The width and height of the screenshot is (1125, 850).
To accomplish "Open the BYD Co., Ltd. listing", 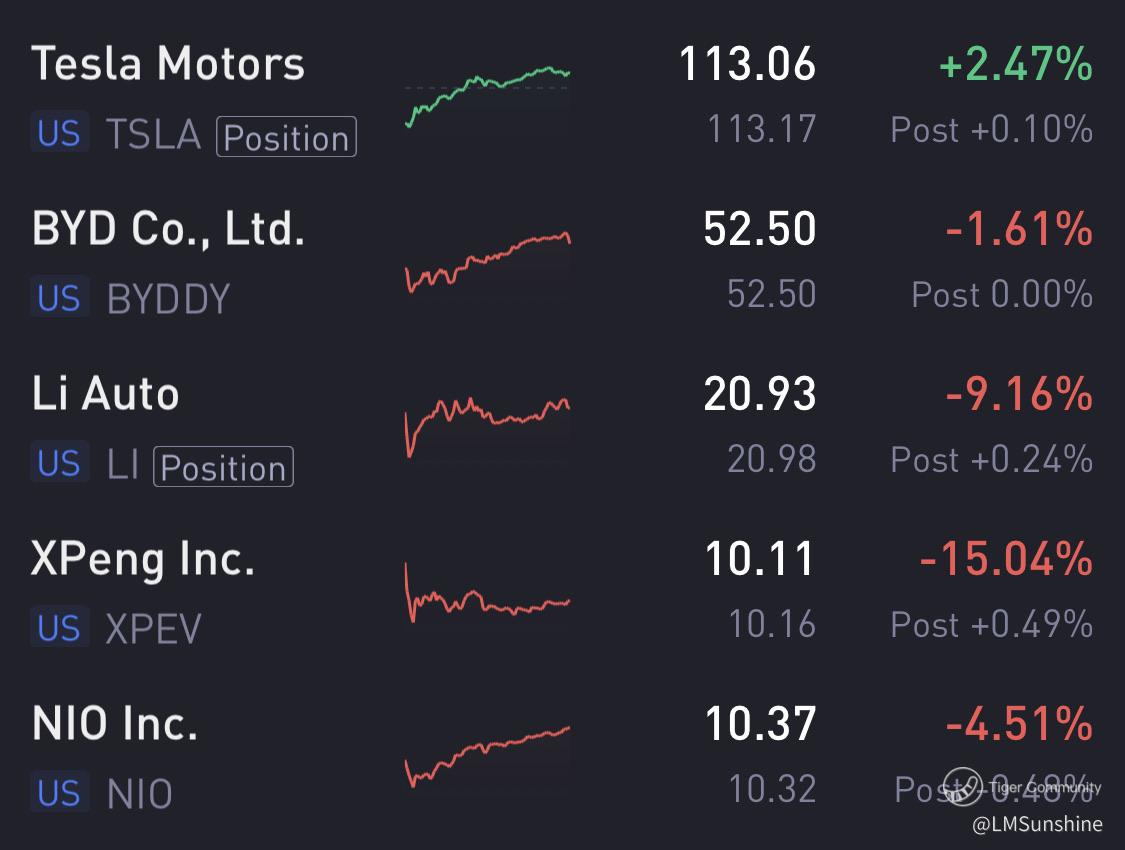I will [168, 229].
